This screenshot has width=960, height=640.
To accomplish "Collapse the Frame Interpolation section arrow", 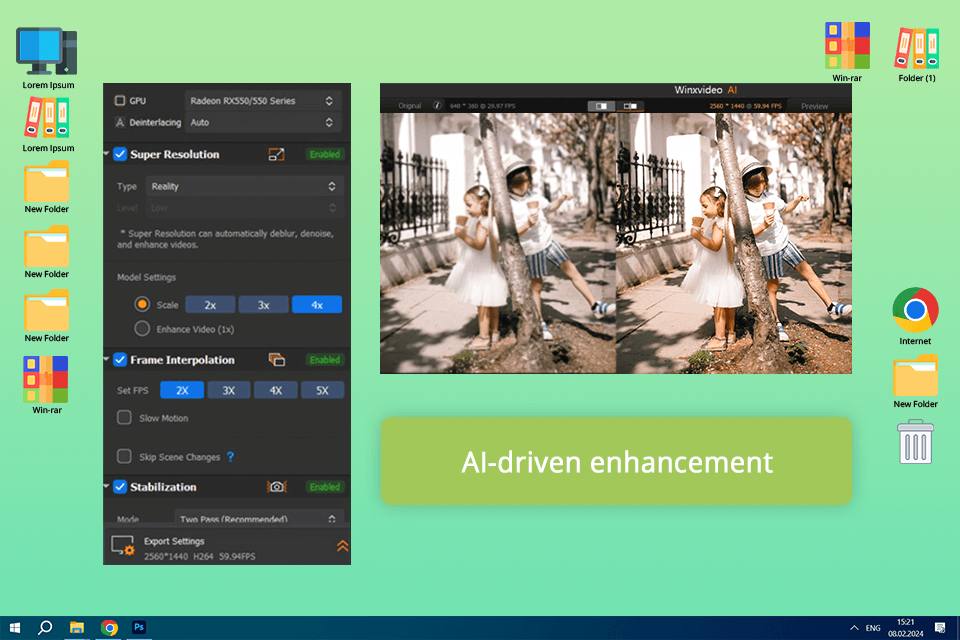I will click(x=107, y=359).
